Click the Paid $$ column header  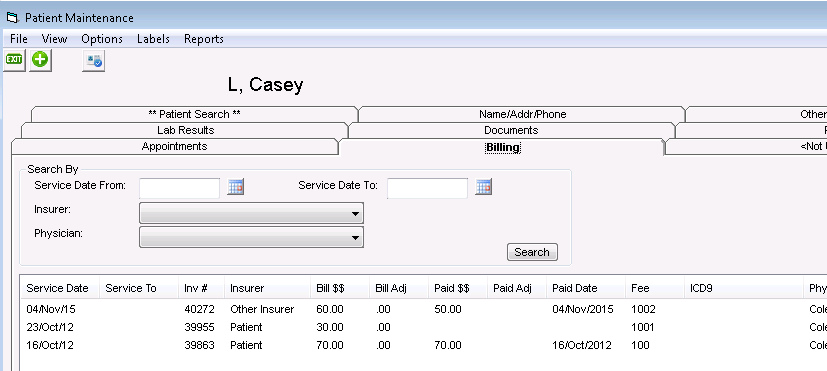tap(458, 288)
